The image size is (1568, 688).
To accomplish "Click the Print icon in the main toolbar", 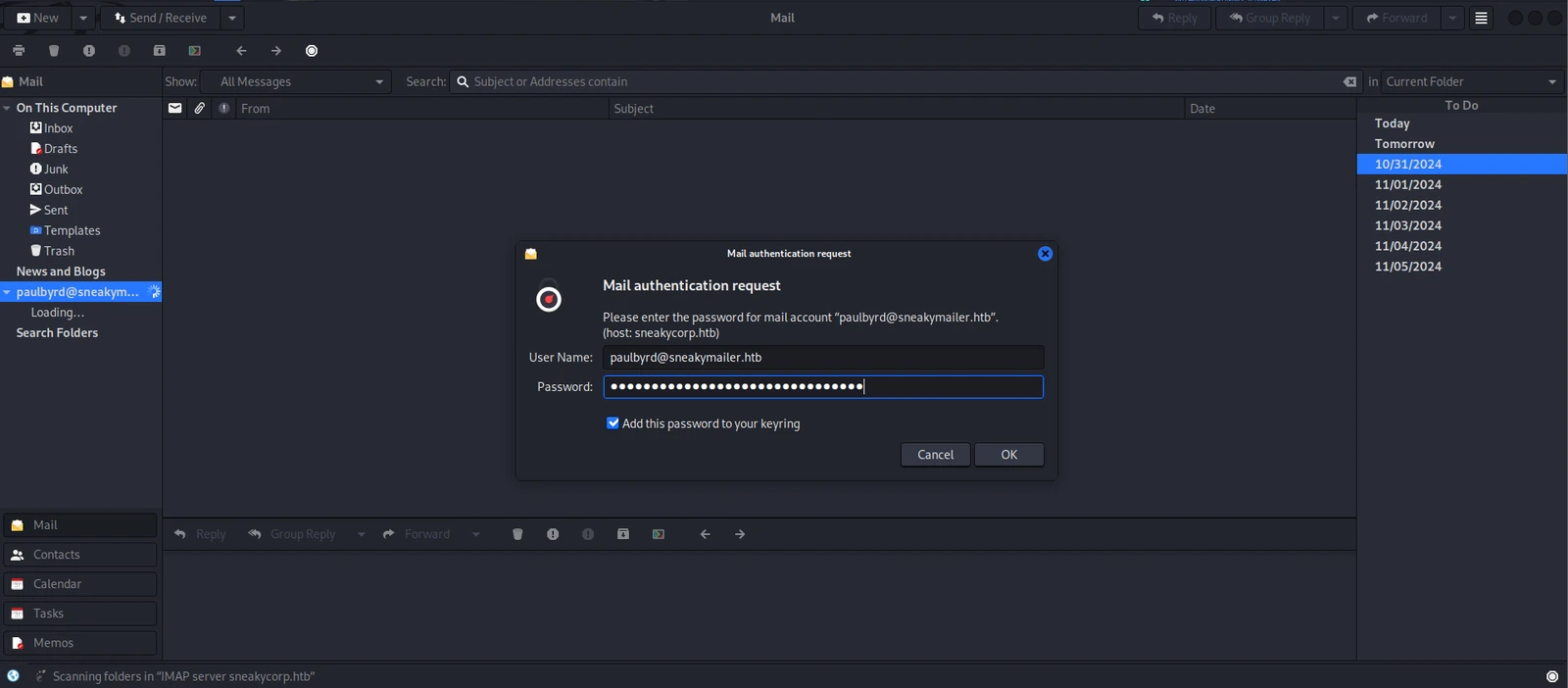I will [x=19, y=51].
